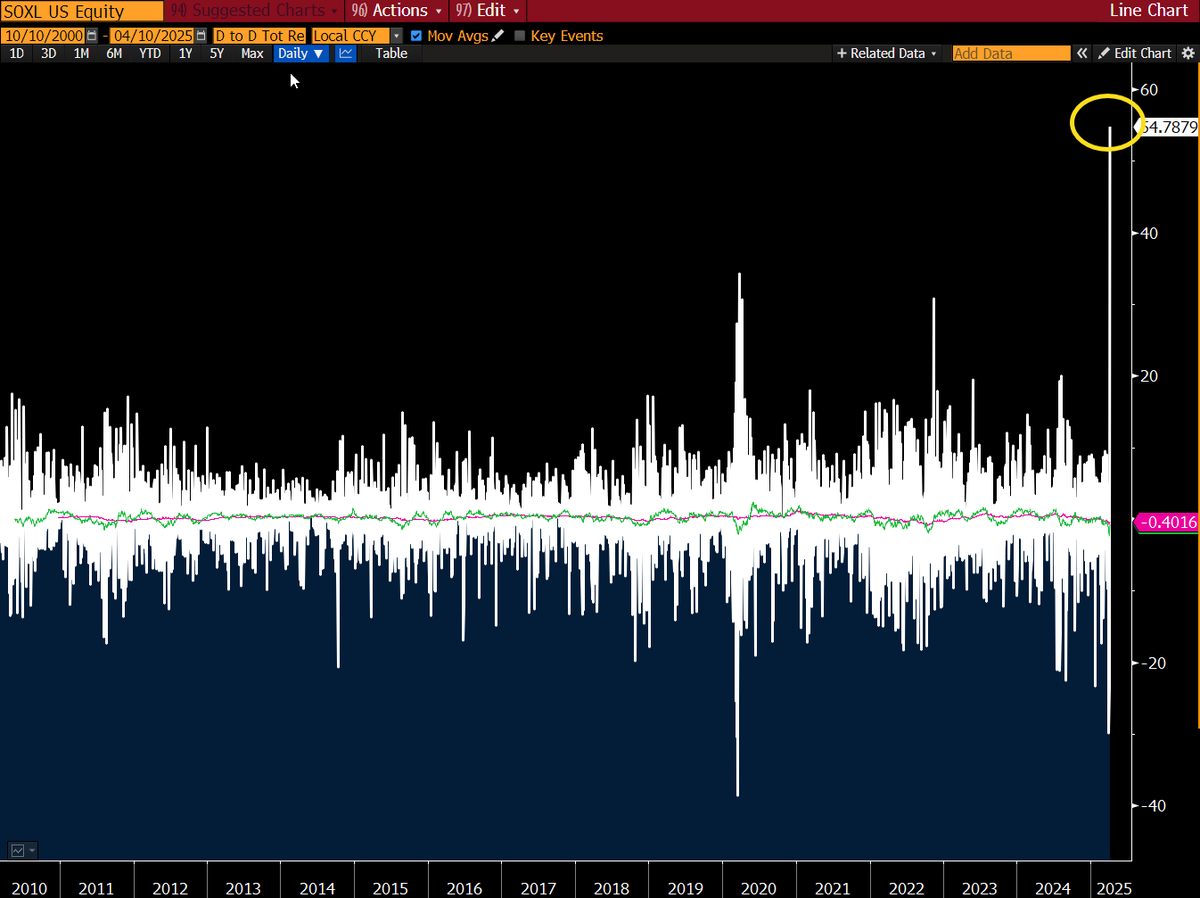Open the end date calendar picker icon

click(203, 36)
